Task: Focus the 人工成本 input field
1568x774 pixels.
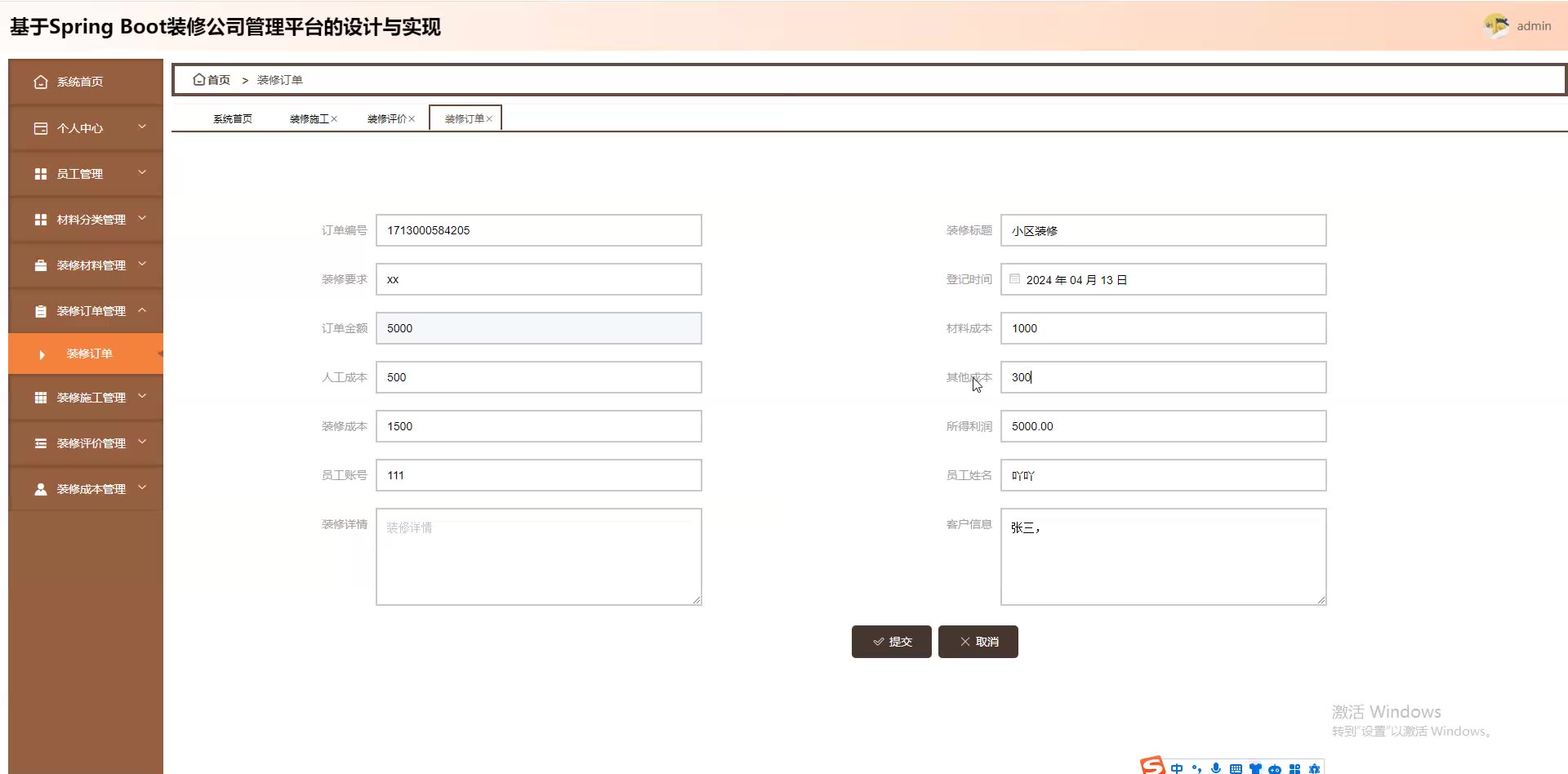Action: (x=538, y=377)
